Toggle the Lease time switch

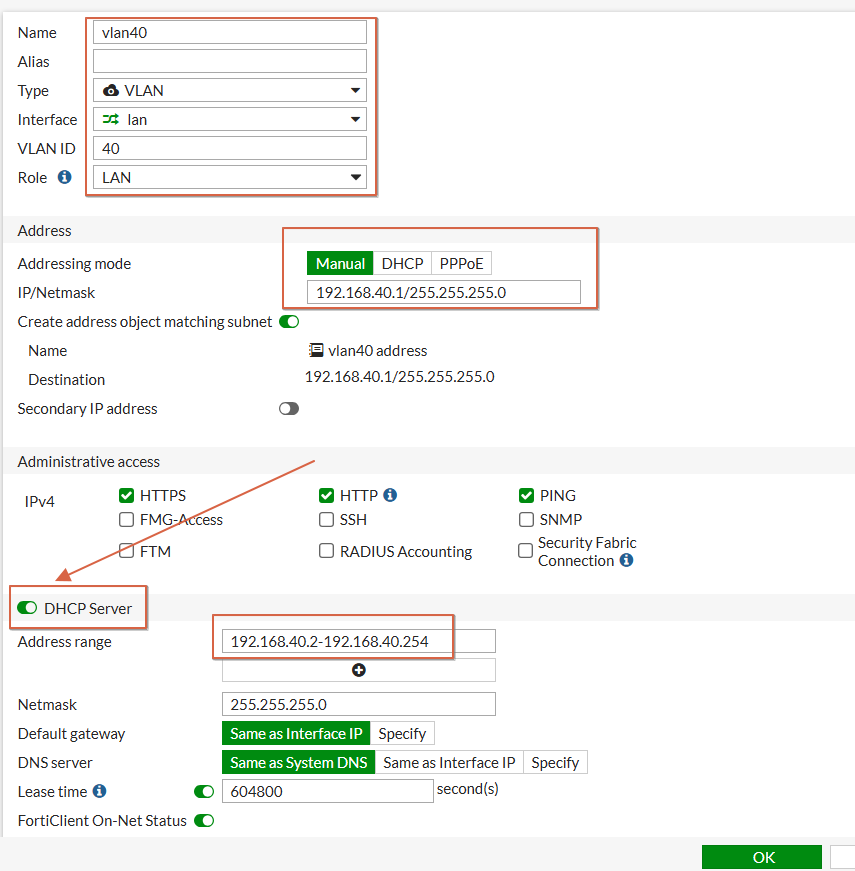[x=204, y=792]
